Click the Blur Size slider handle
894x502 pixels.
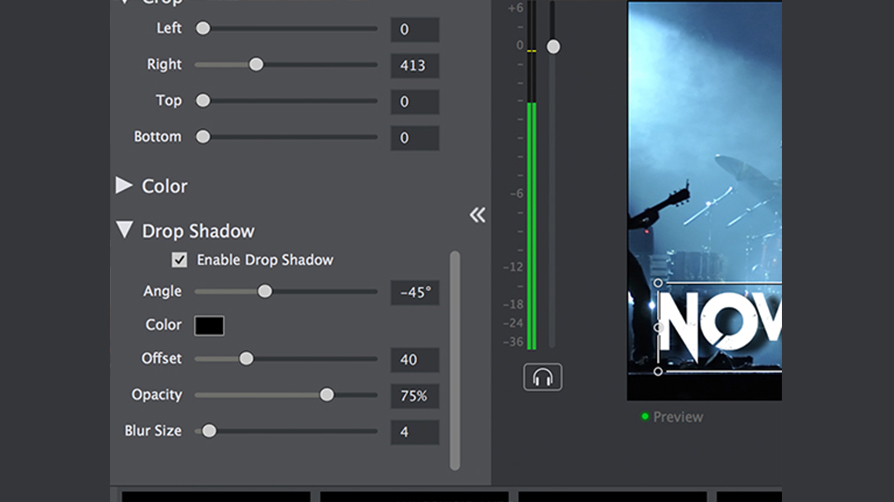[x=209, y=431]
